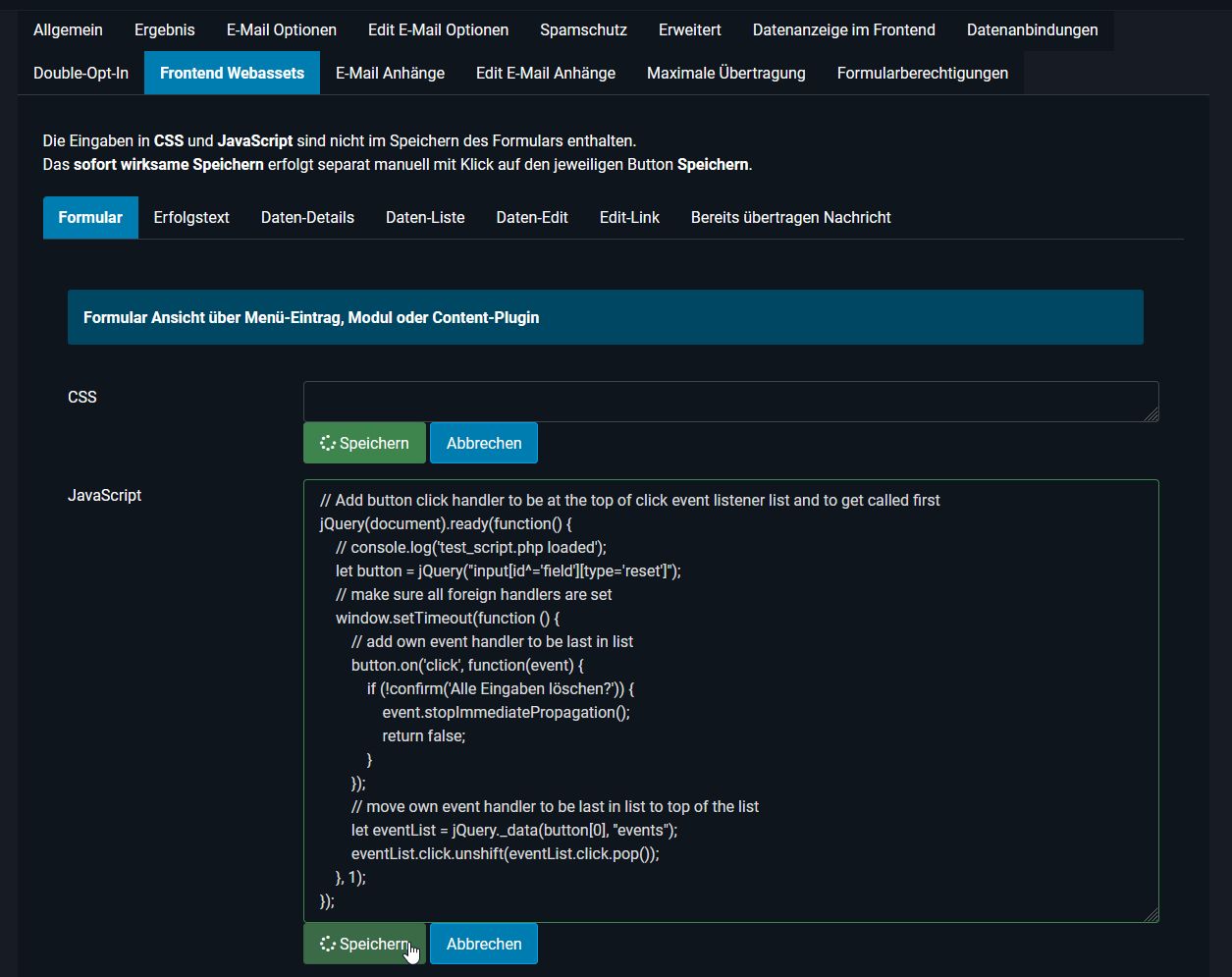
Task: Switch to the Edit-Link sub-tab
Action: pyautogui.click(x=629, y=217)
